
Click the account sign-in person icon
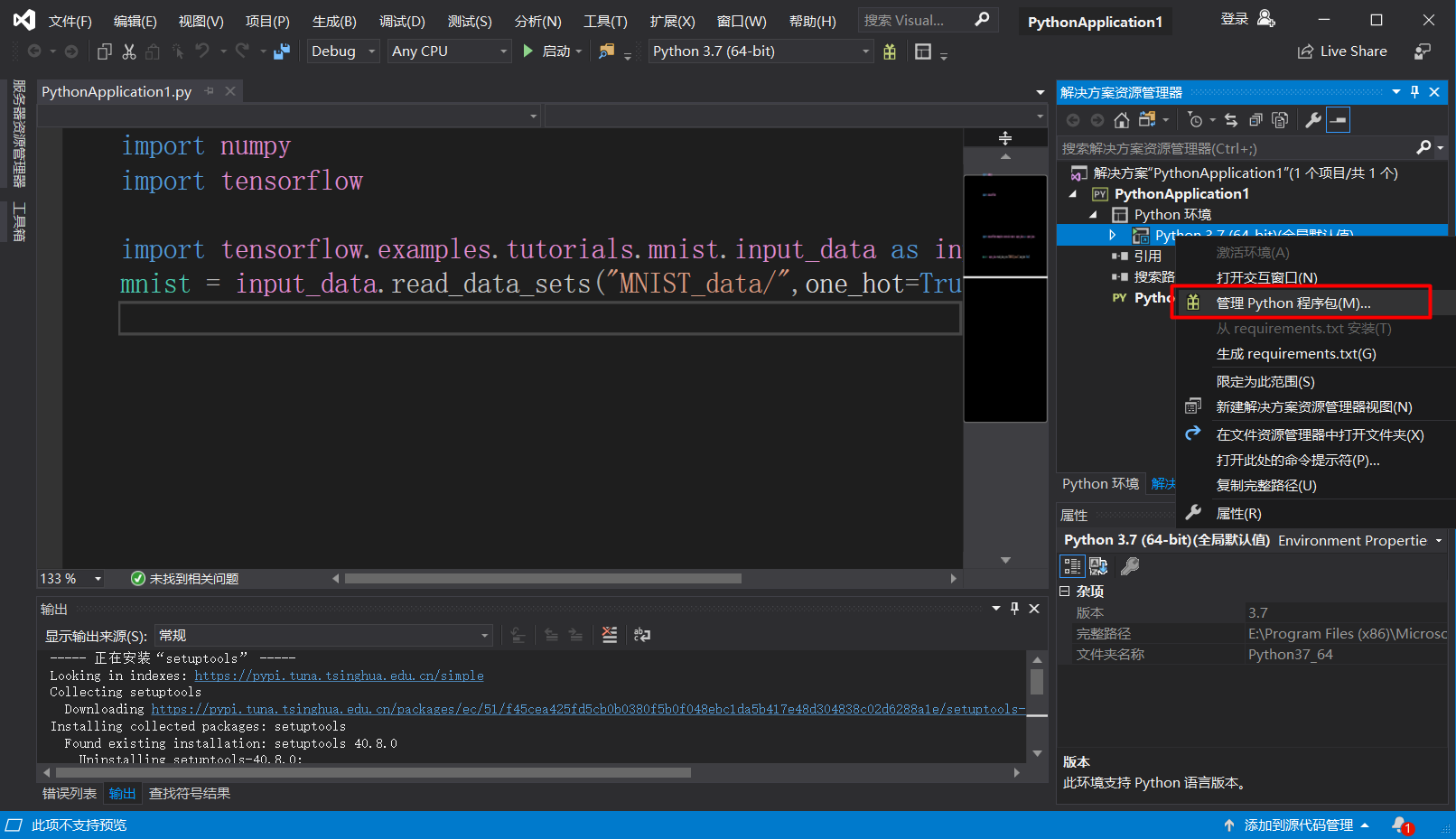click(x=1266, y=19)
